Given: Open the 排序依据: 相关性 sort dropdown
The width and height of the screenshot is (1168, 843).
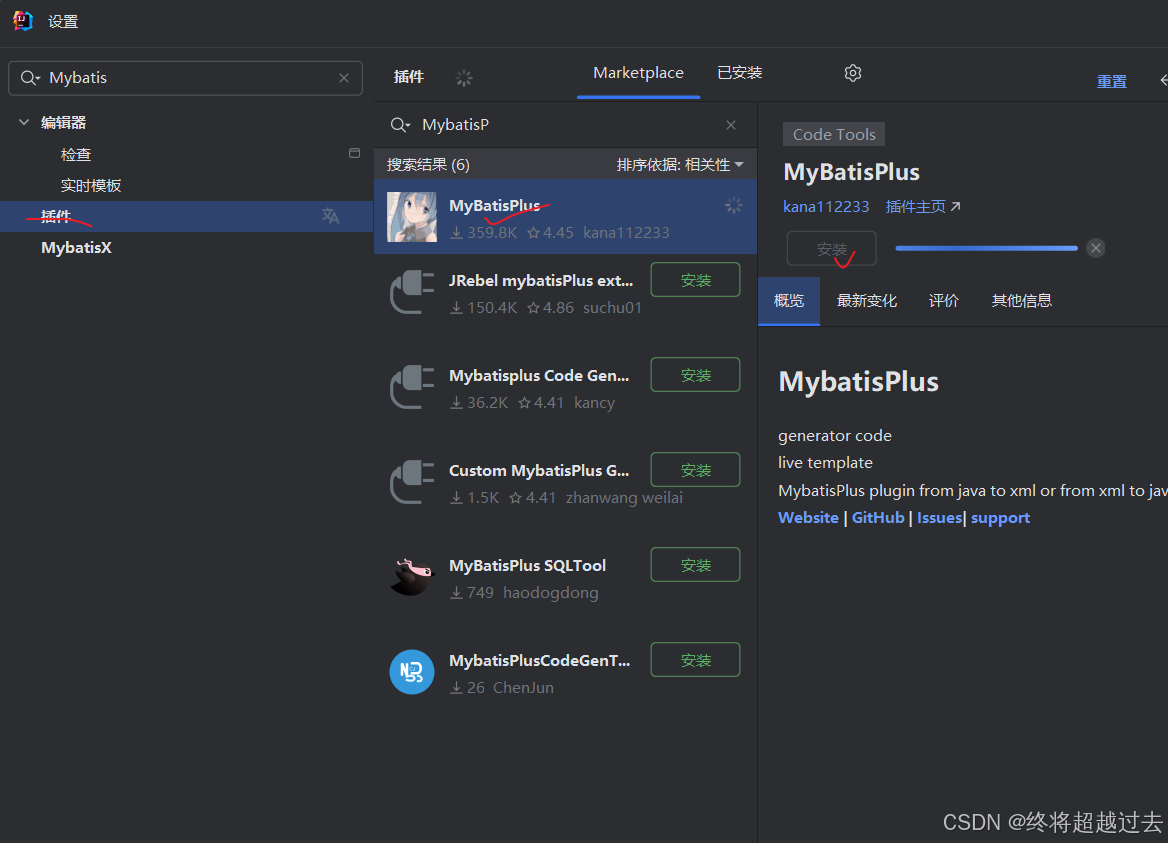Looking at the screenshot, I should [680, 165].
